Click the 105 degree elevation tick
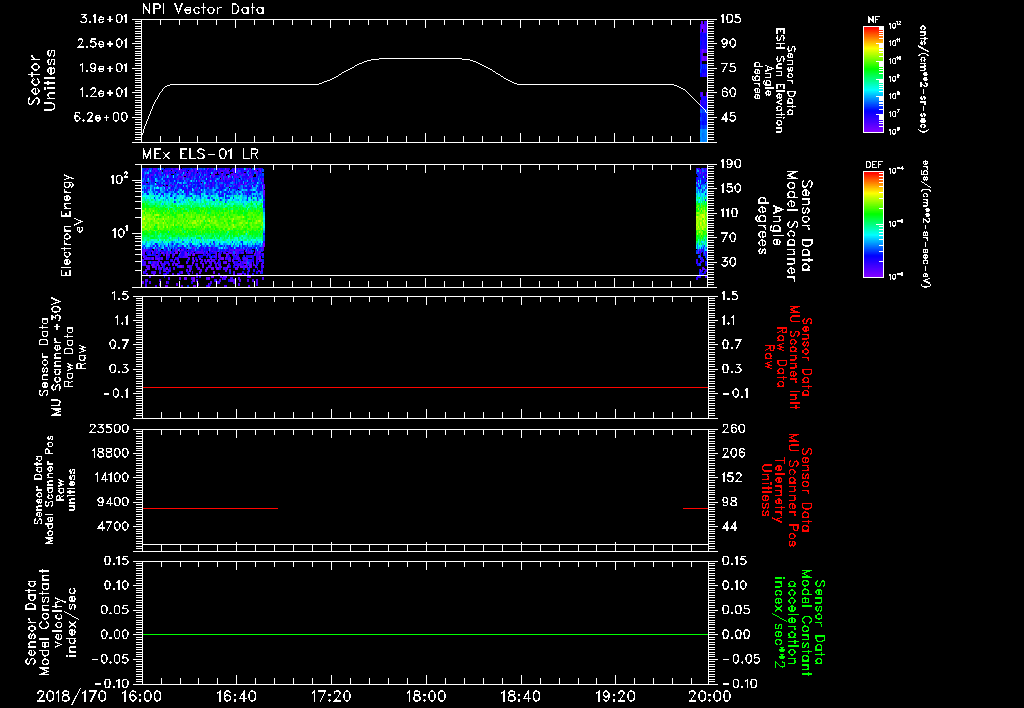The image size is (1024, 708). click(x=731, y=19)
